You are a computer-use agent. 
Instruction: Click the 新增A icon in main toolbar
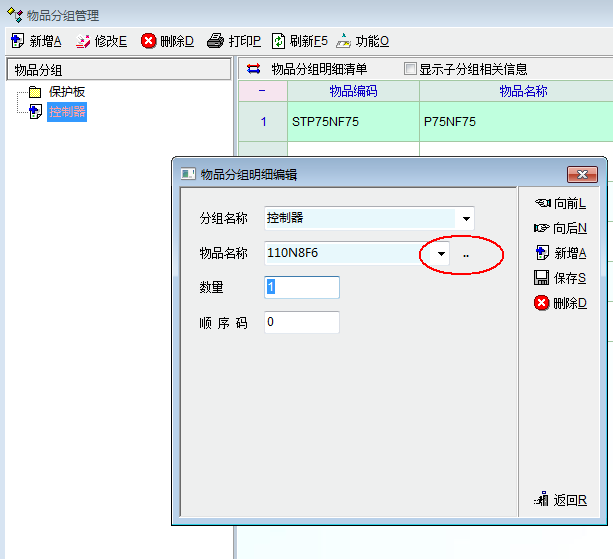(17, 41)
